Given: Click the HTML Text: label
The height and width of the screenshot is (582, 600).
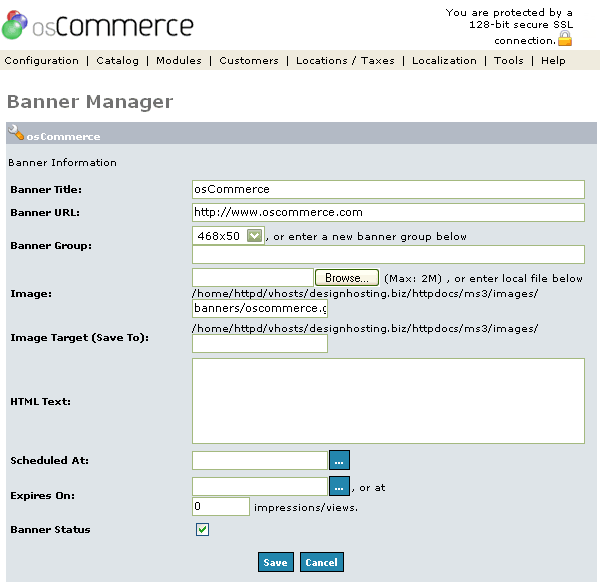Looking at the screenshot, I should [x=41, y=401].
